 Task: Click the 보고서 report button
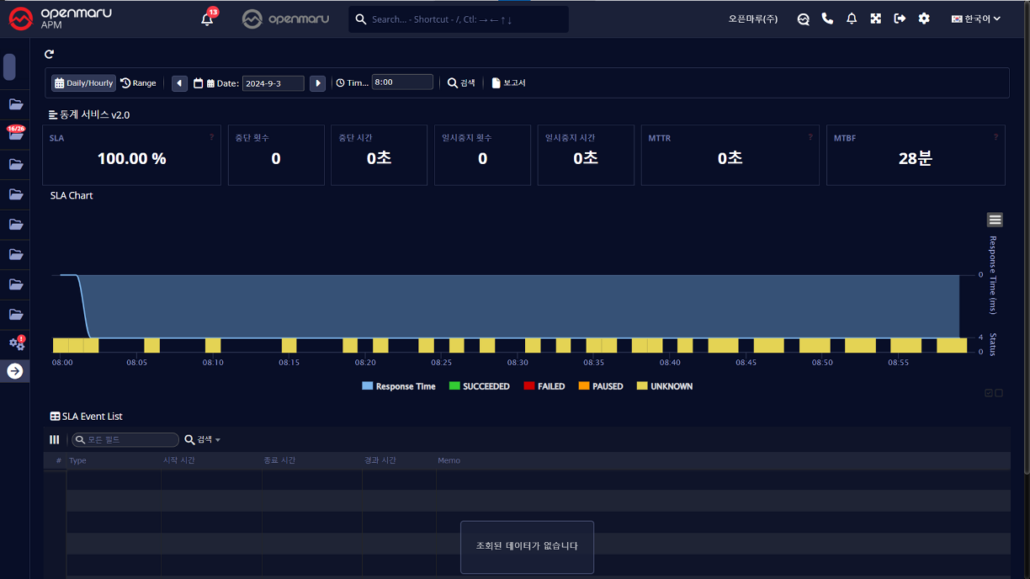[508, 83]
